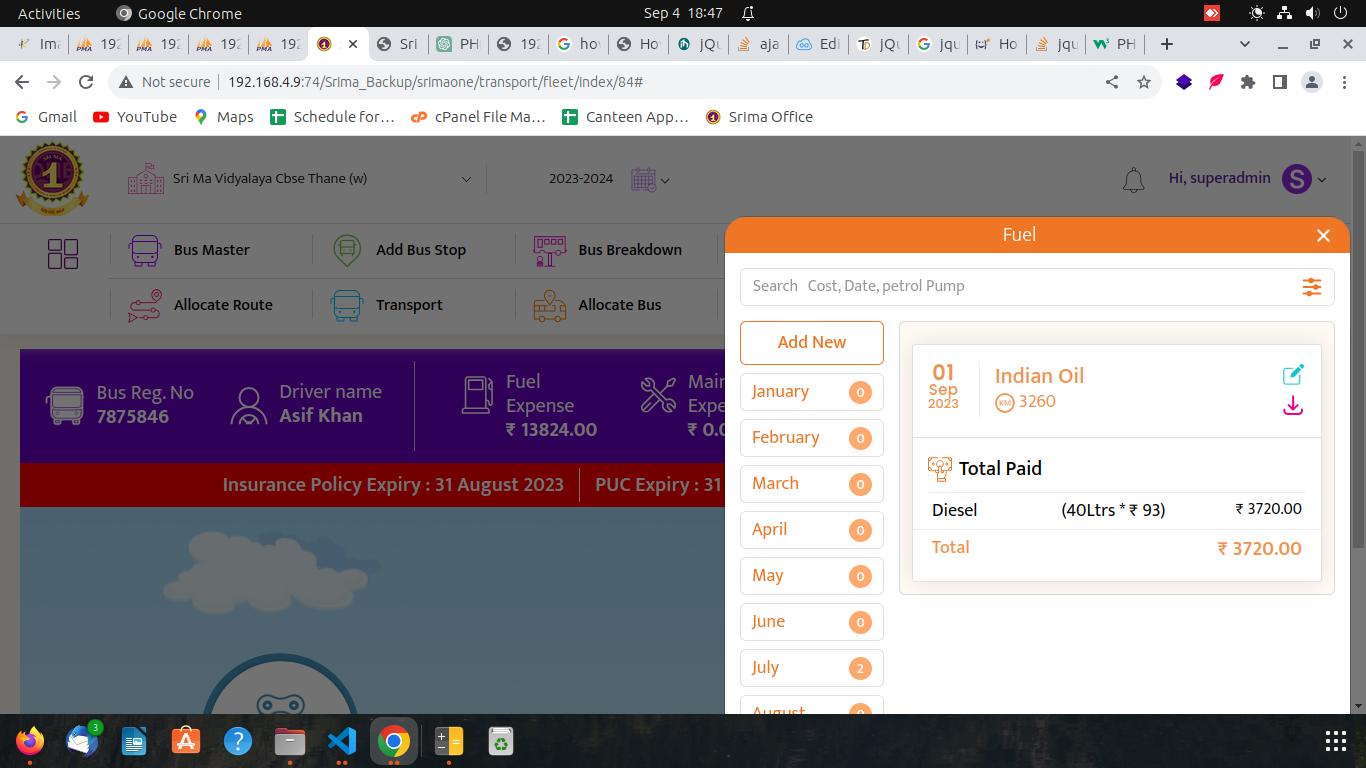This screenshot has height=768, width=1366.
Task: Close the Fuel panel
Action: 1323,236
